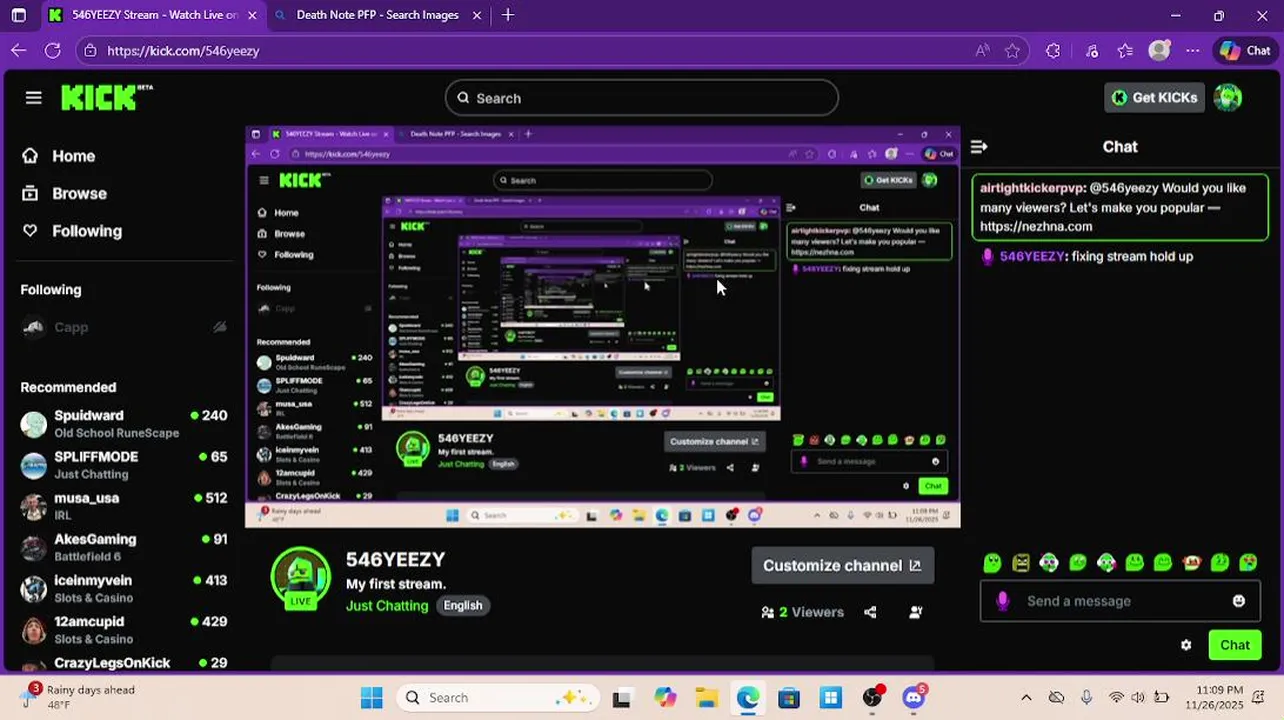Viewport: 1284px width, 720px height.
Task: Click the Send a message field
Action: click(1120, 601)
